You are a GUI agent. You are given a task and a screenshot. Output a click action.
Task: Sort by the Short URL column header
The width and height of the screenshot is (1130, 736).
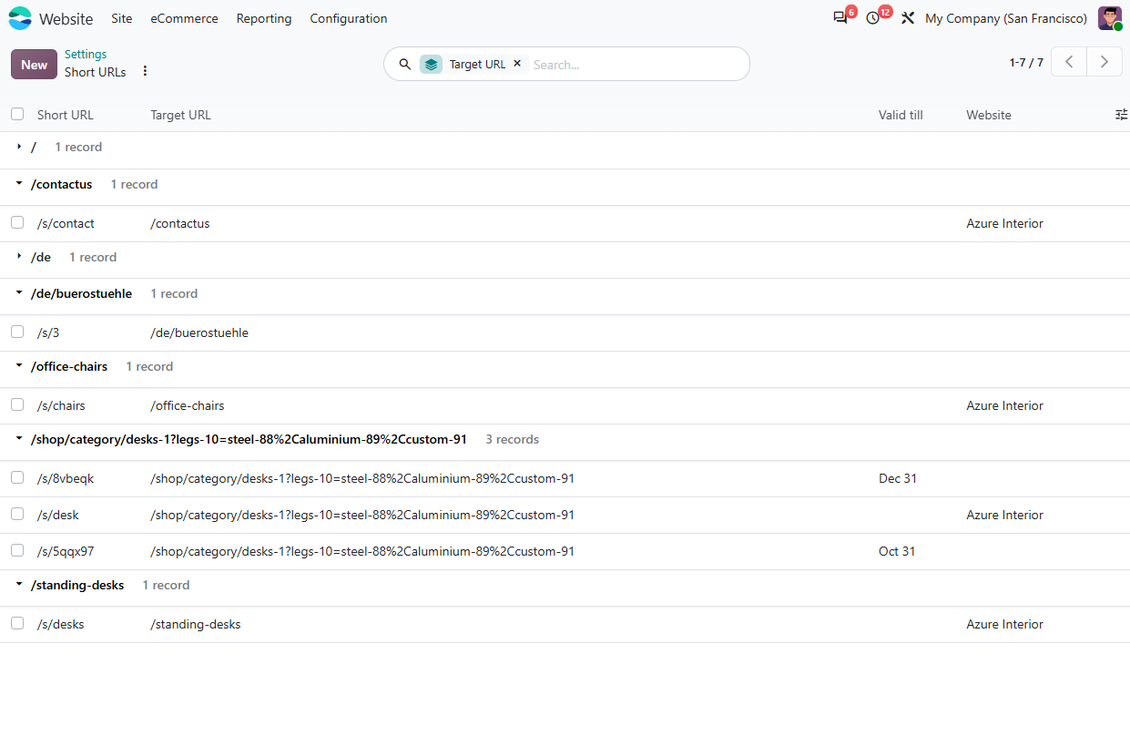click(66, 115)
